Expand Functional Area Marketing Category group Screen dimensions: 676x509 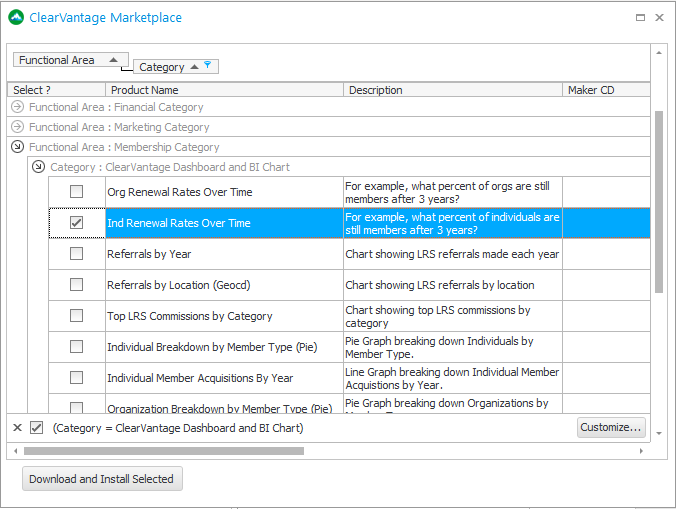click(17, 127)
